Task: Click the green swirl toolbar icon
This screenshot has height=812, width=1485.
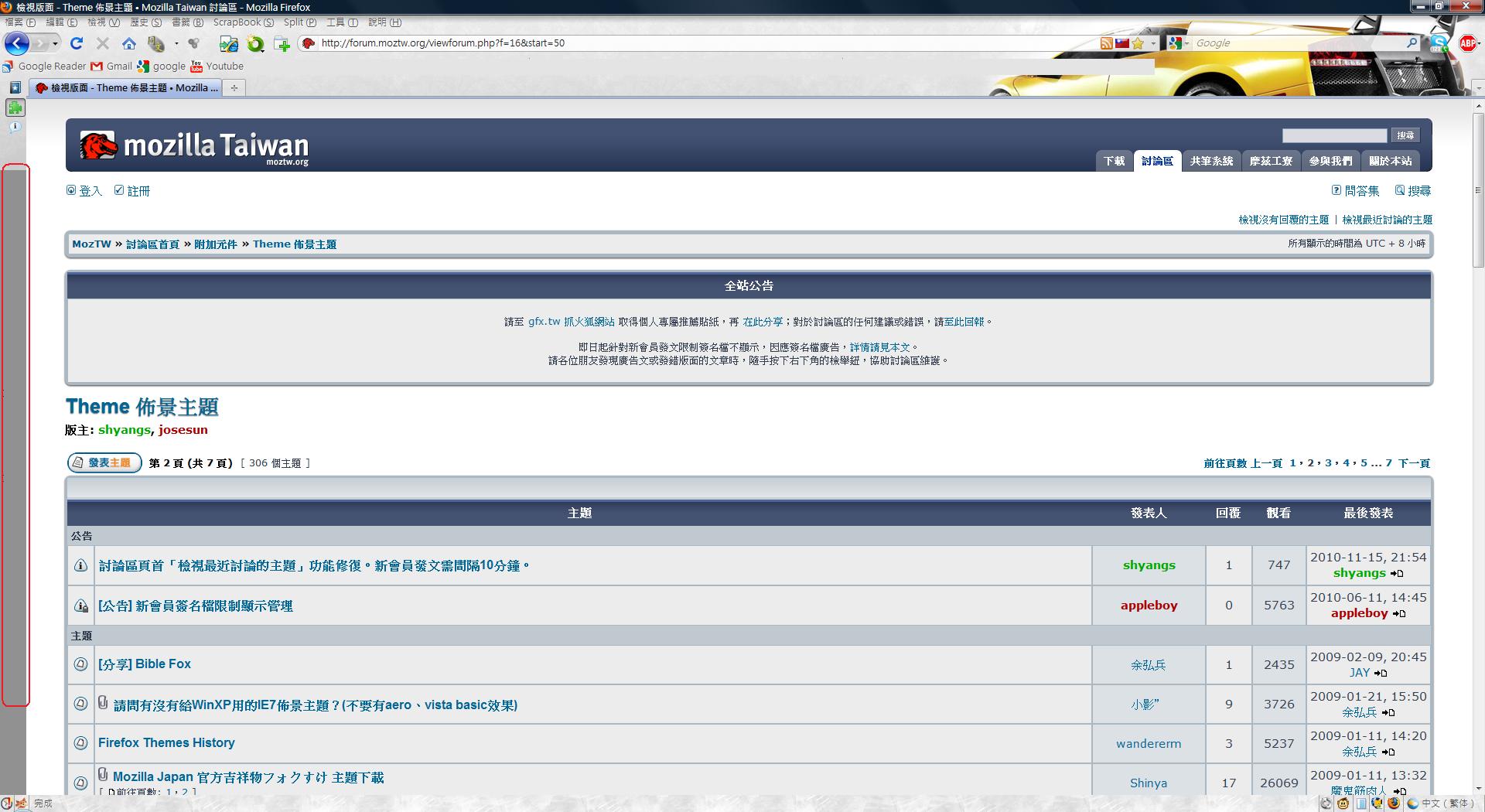Action: tap(255, 44)
